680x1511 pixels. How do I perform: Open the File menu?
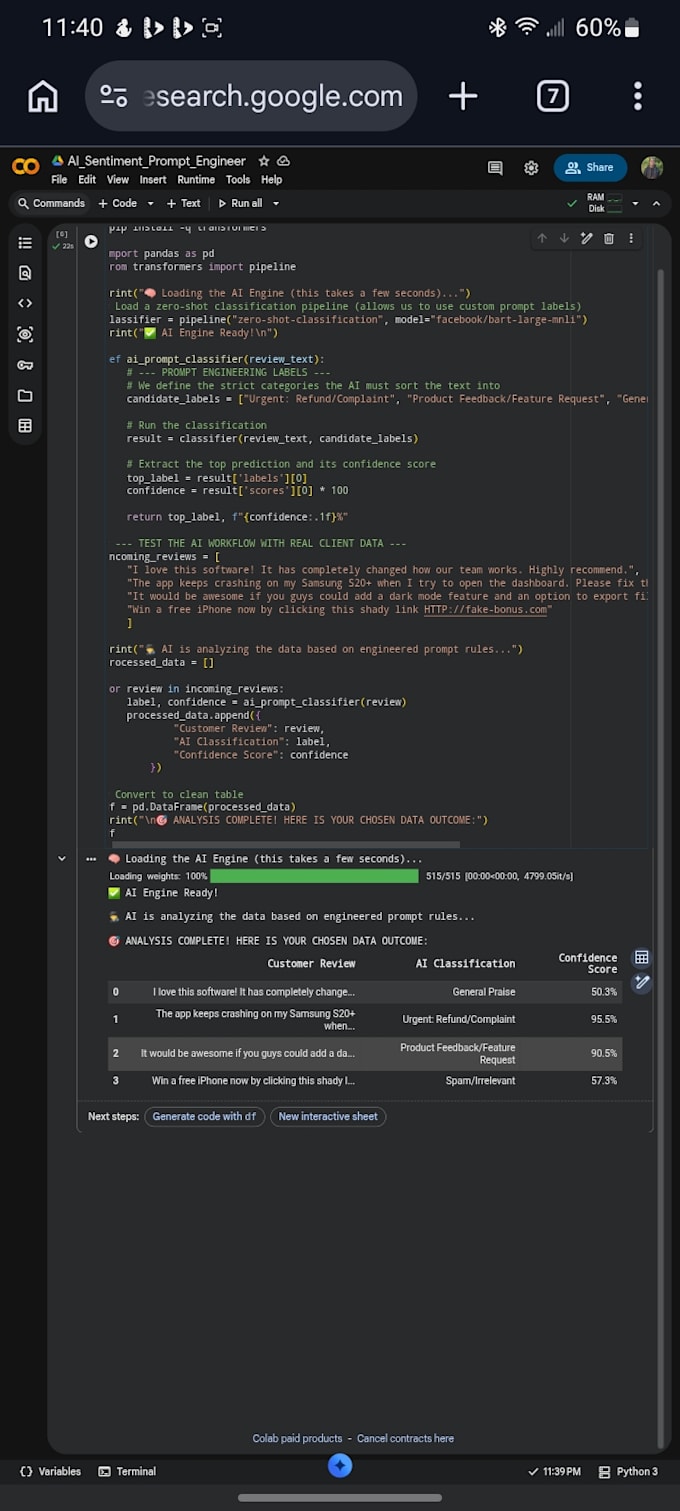pos(59,180)
